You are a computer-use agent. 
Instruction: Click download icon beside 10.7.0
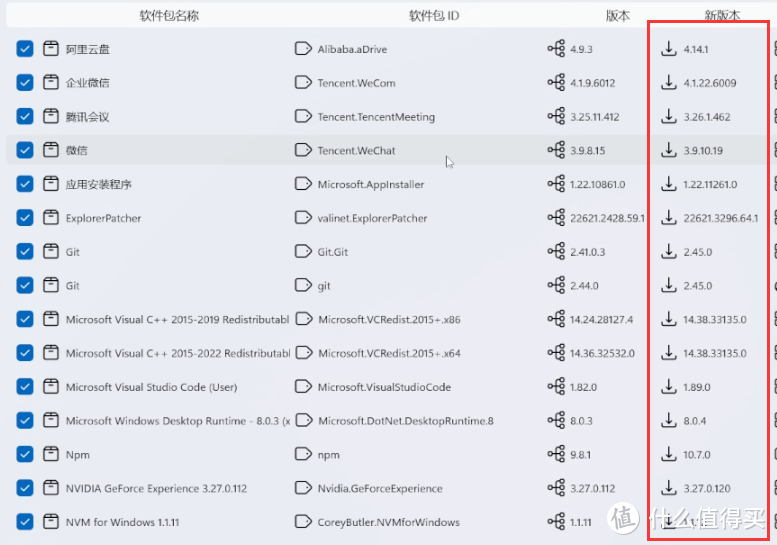click(x=669, y=454)
